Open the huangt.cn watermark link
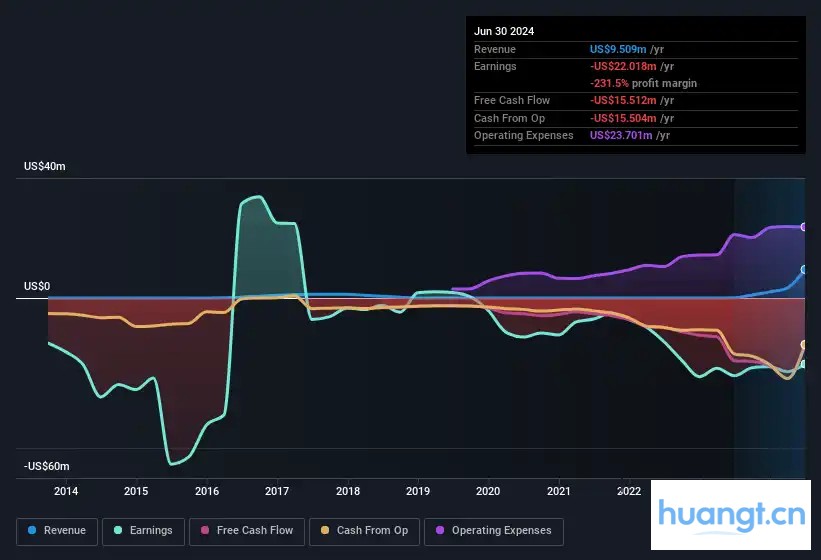 pos(732,515)
